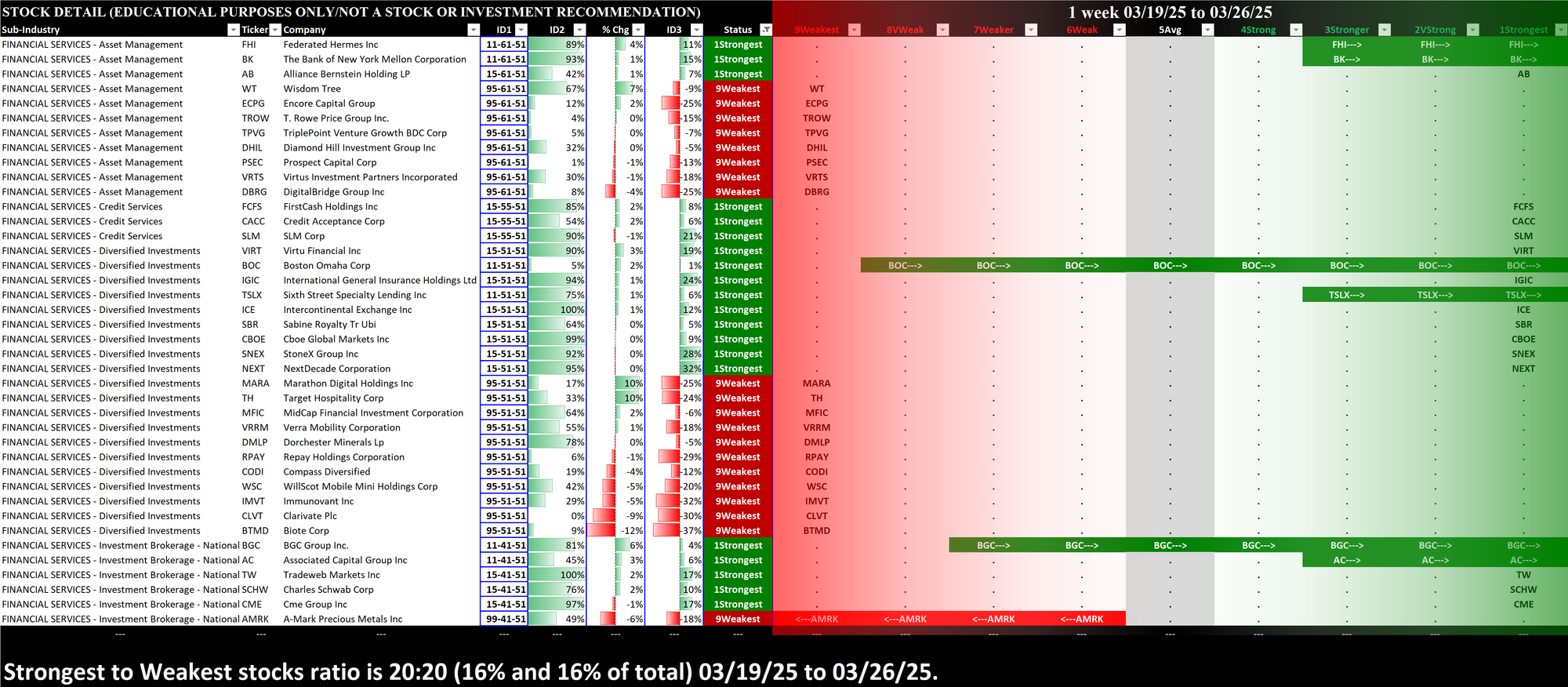Select MidCap Financial Investment Corporation cell

pos(380,413)
